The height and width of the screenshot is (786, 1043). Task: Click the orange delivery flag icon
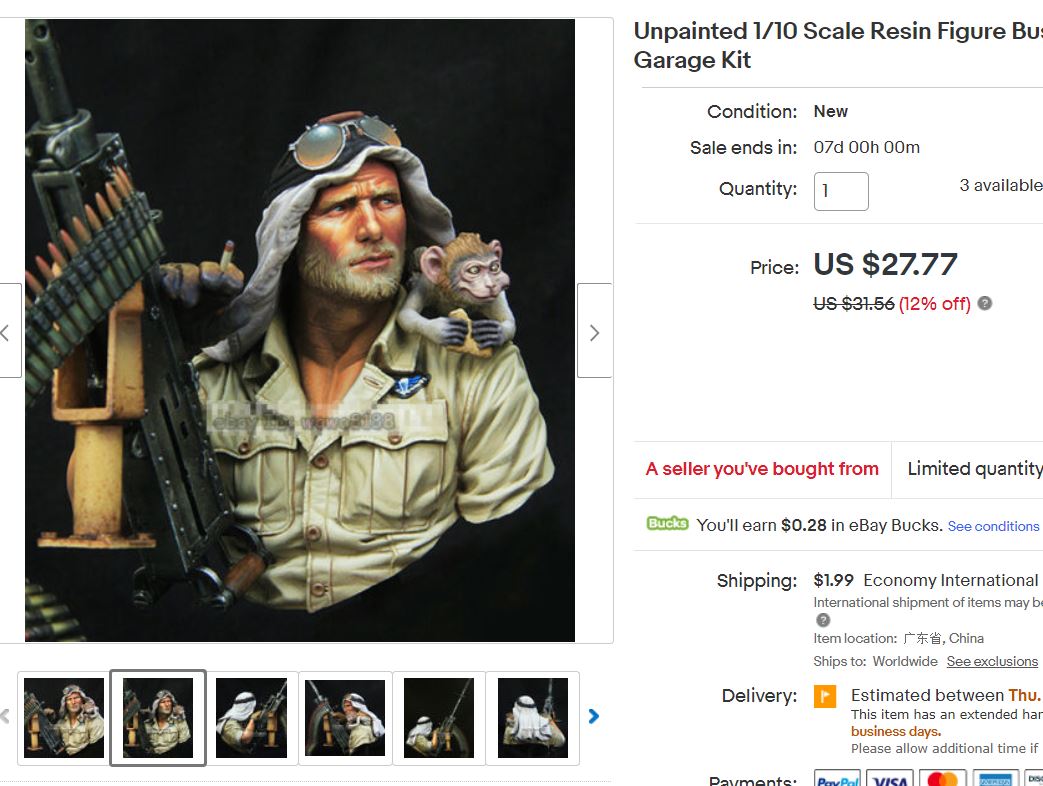tap(825, 696)
